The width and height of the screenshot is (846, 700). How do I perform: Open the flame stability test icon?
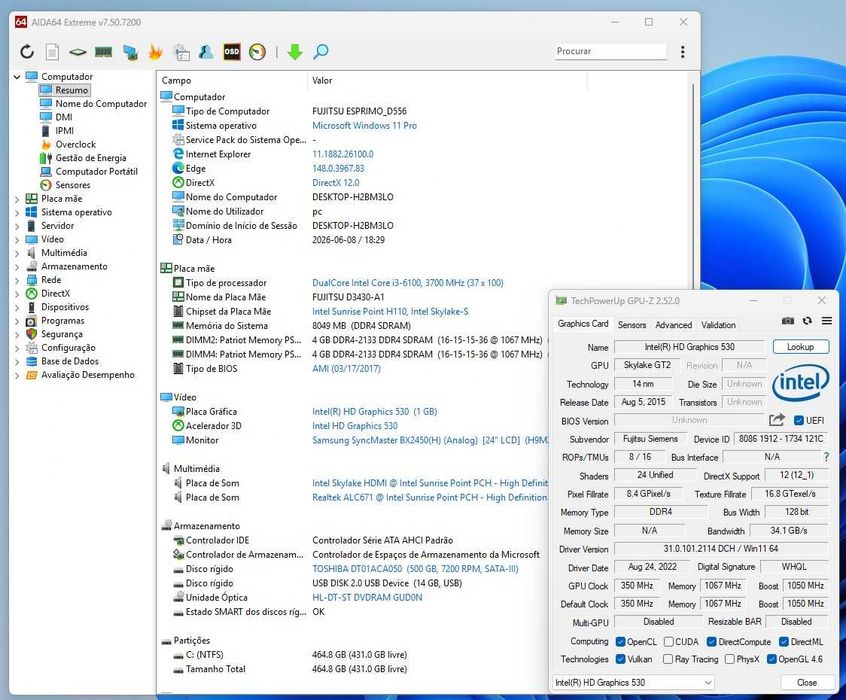point(155,52)
